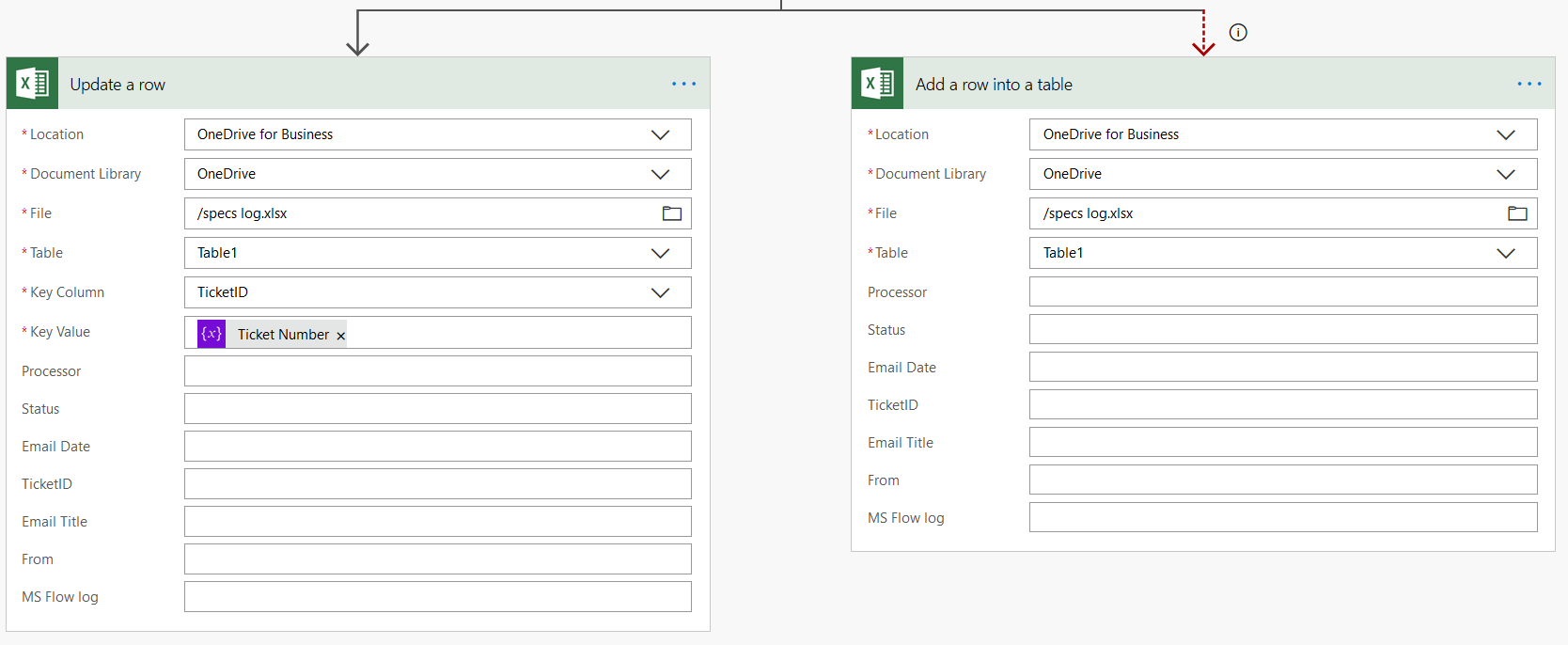
Task: Focus MS Flow log field in Add a row into a table
Action: [x=1283, y=517]
